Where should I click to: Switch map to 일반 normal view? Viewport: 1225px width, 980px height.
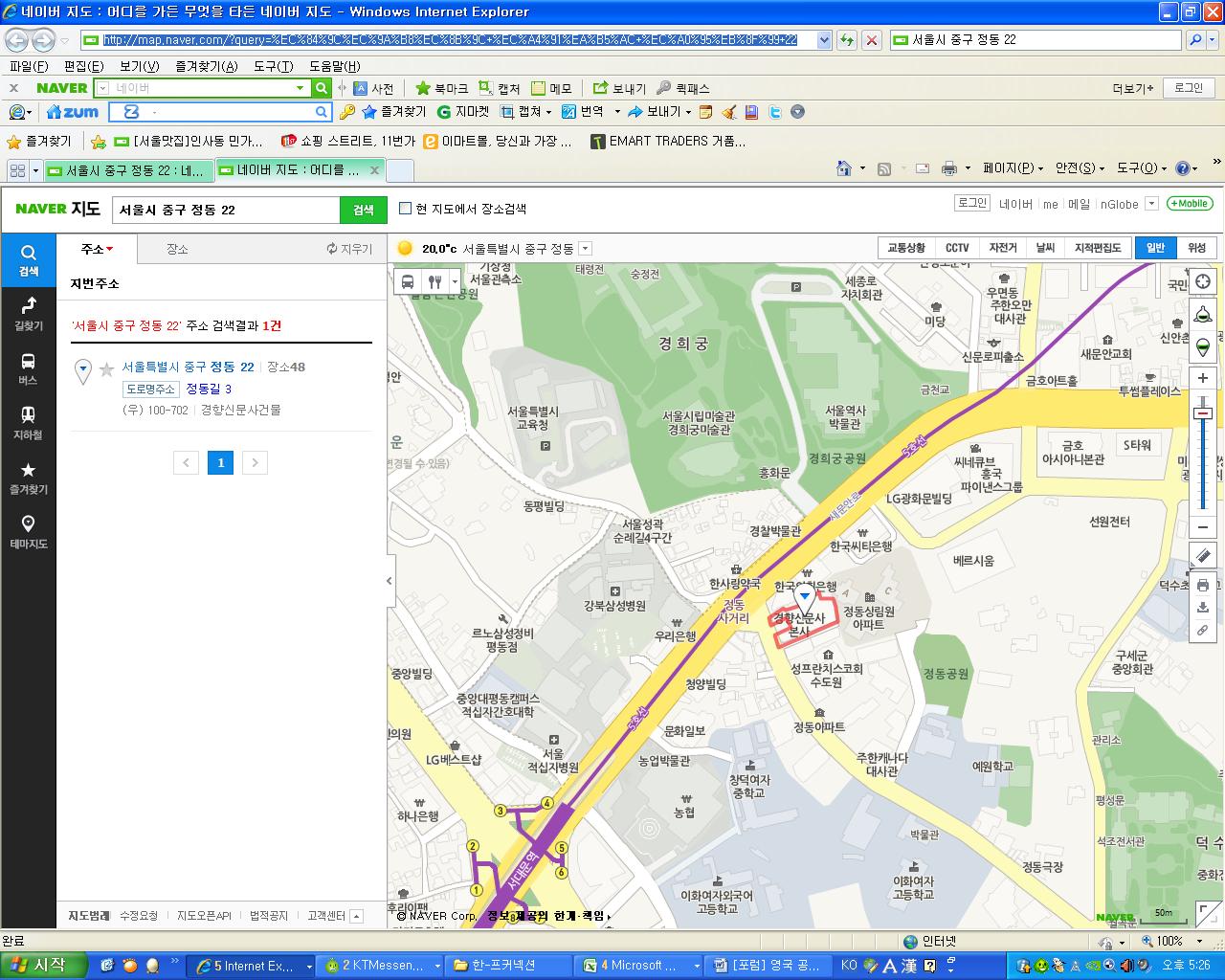pos(1155,248)
